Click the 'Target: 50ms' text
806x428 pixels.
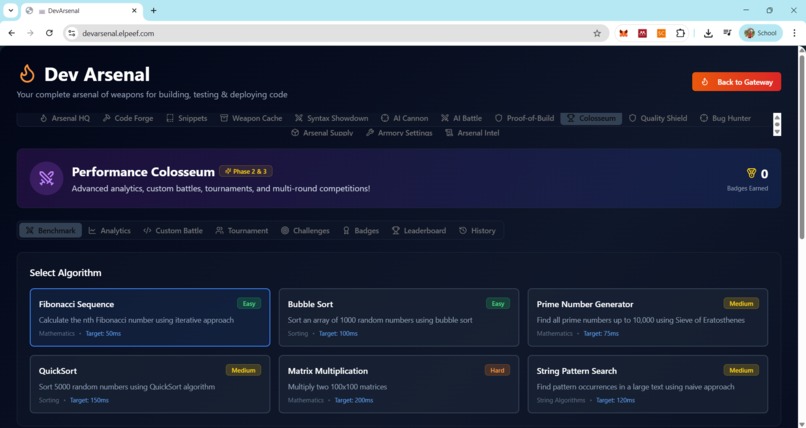tap(103, 333)
